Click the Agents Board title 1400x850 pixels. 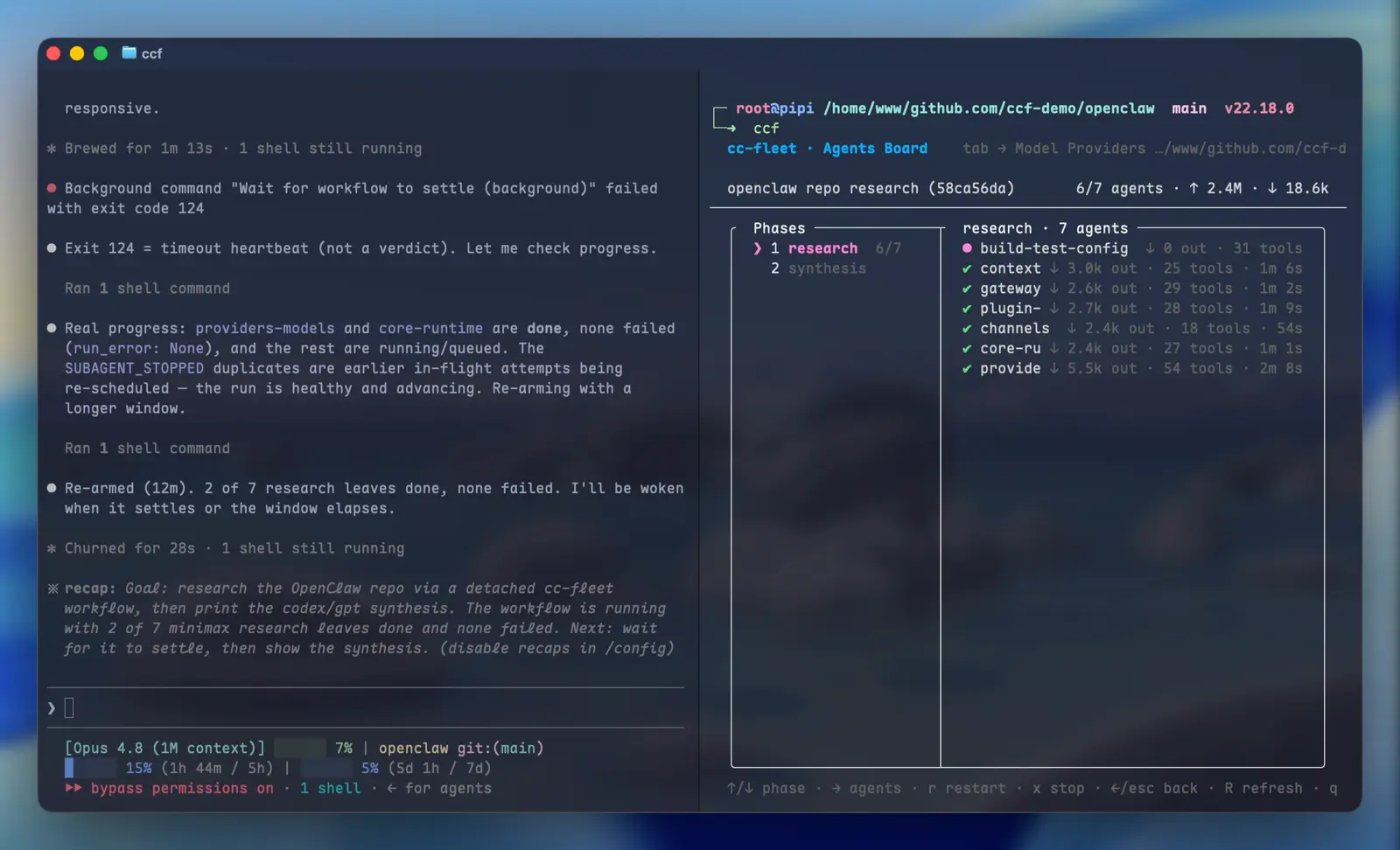coord(875,149)
